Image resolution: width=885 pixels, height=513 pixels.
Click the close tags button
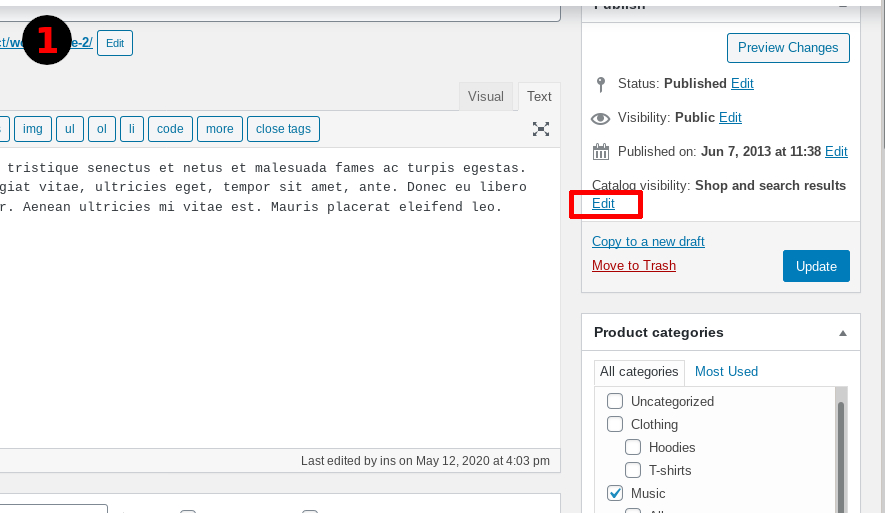click(283, 129)
